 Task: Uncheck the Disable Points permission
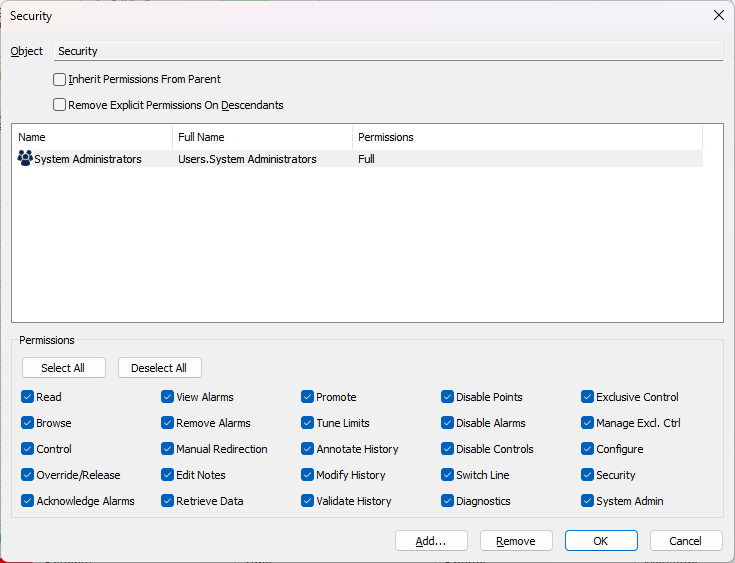448,397
